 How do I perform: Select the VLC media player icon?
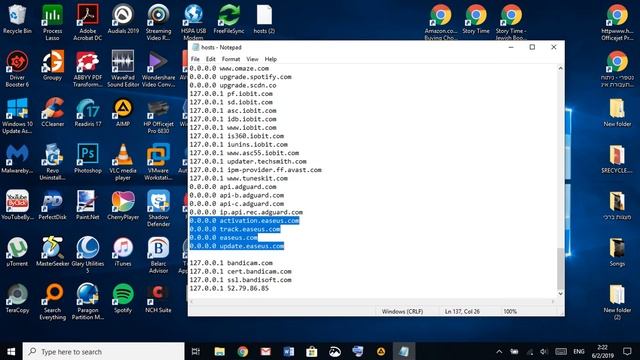(x=123, y=162)
